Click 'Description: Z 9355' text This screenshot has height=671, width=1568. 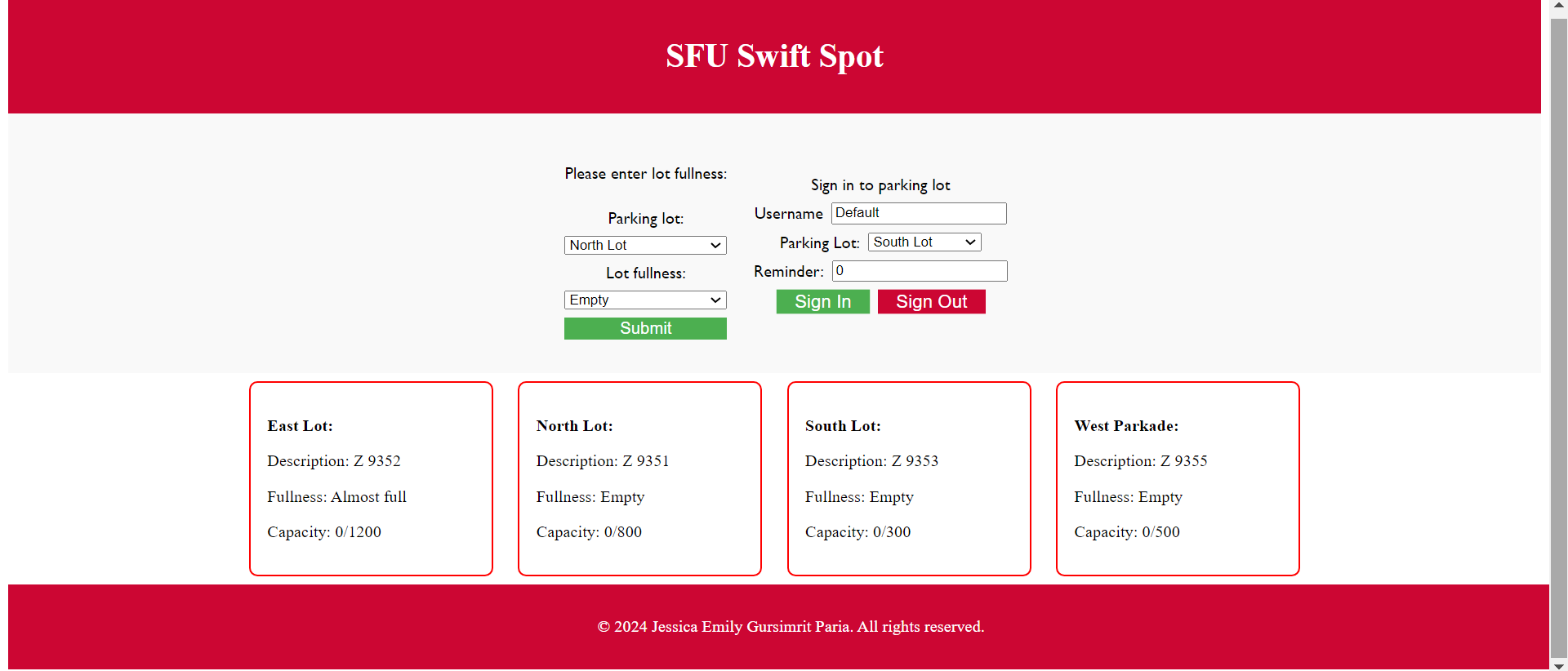click(1141, 461)
